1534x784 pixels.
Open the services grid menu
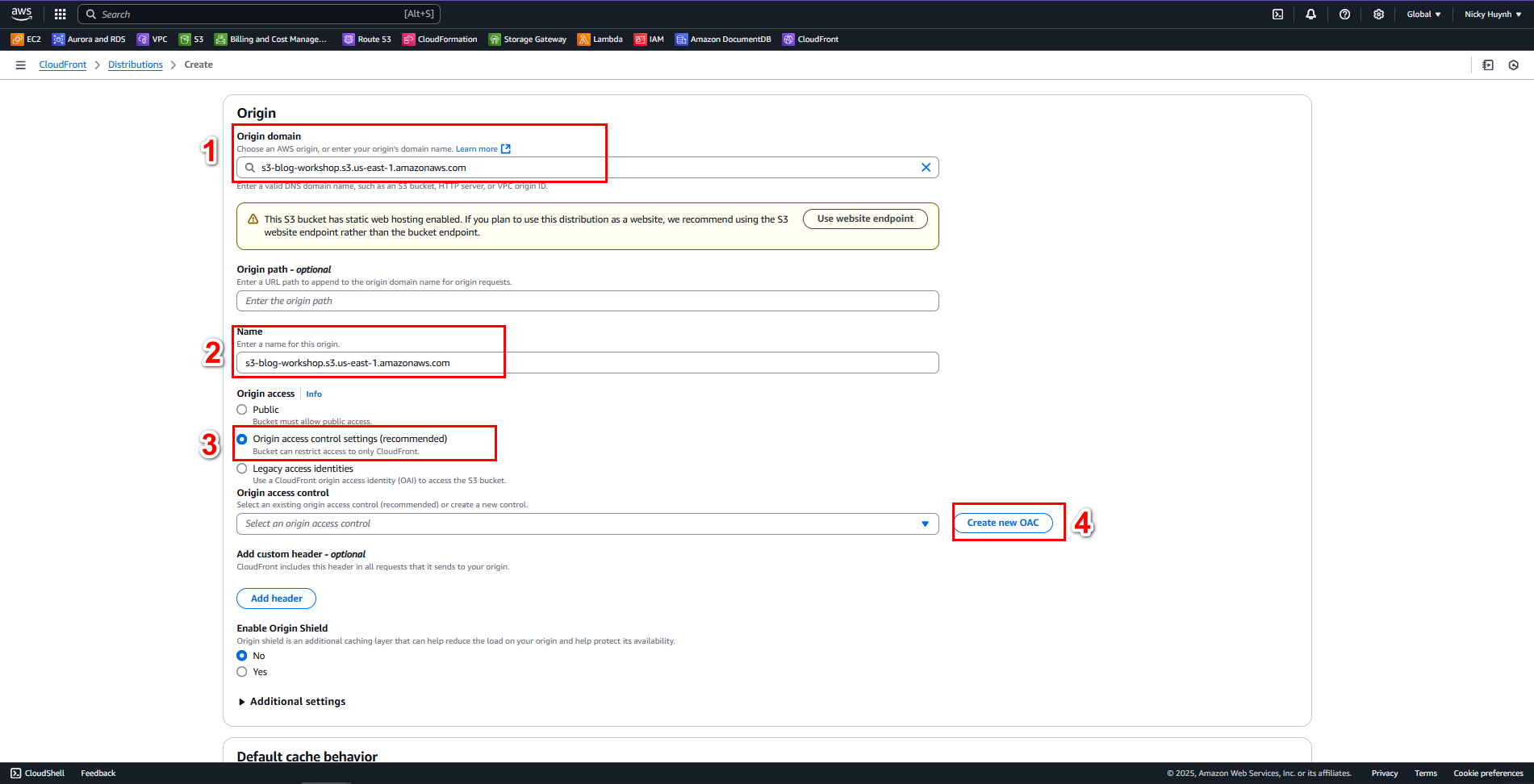(60, 14)
